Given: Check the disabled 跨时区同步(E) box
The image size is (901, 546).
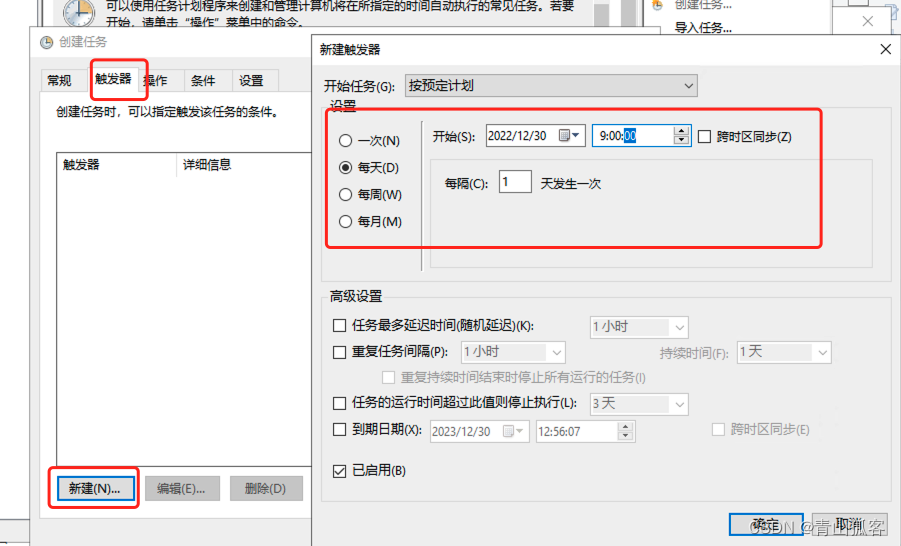Looking at the screenshot, I should click(718, 429).
